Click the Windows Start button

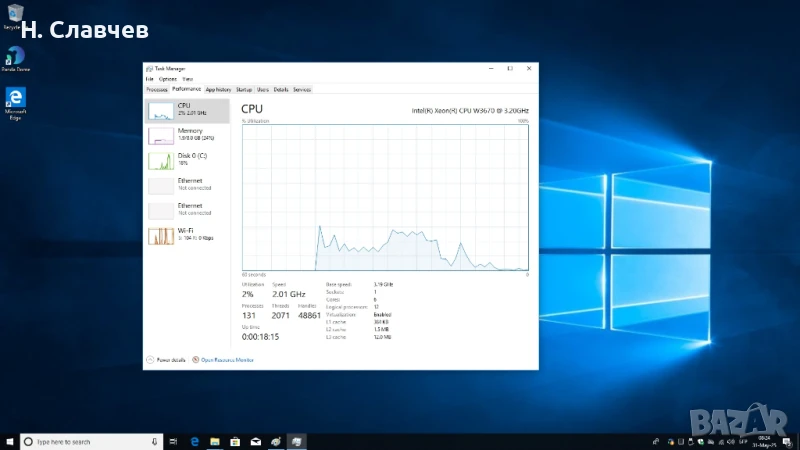[9, 441]
